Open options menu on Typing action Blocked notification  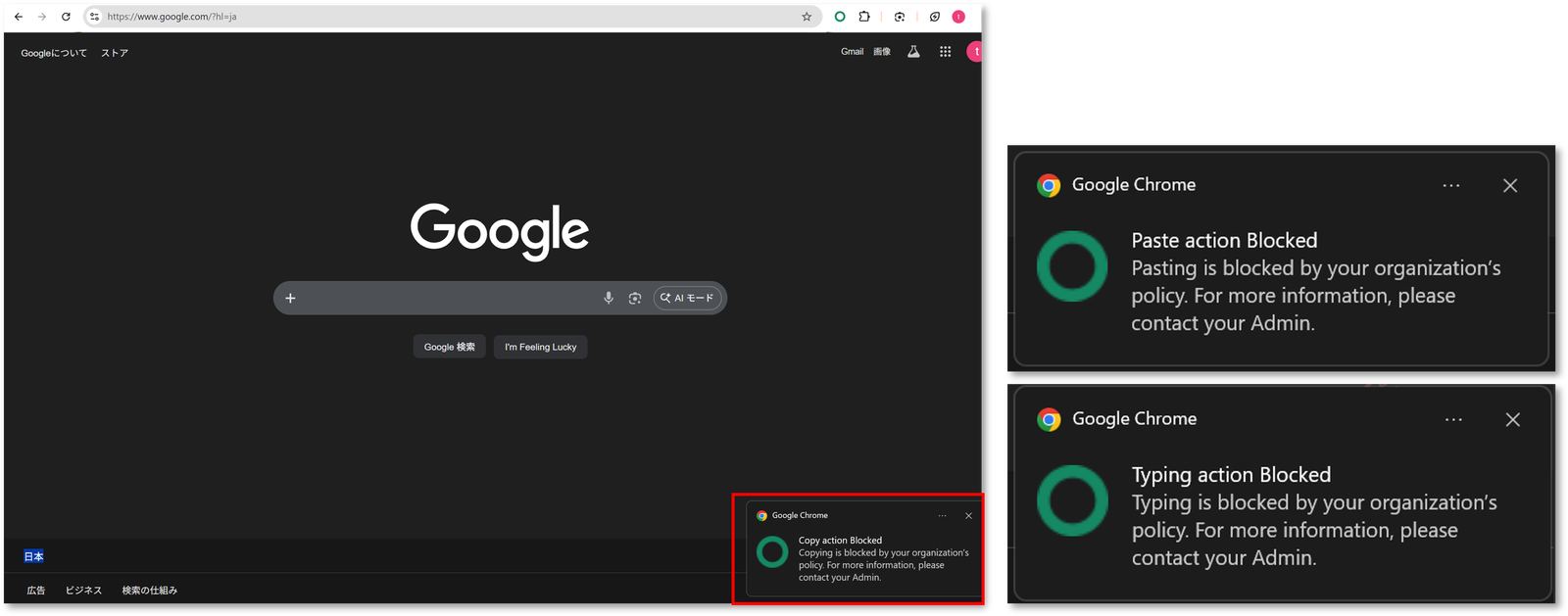point(1453,419)
